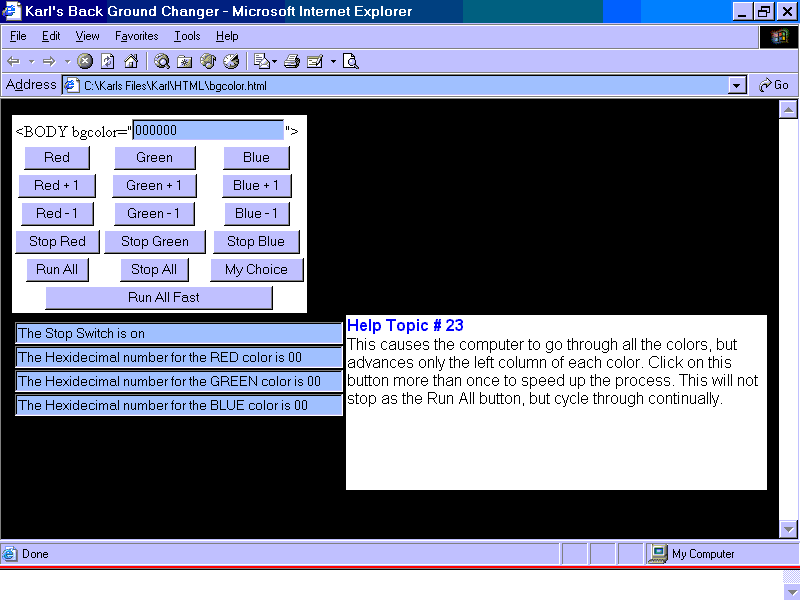800x600 pixels.
Task: Click the Blue button
Action: point(256,158)
